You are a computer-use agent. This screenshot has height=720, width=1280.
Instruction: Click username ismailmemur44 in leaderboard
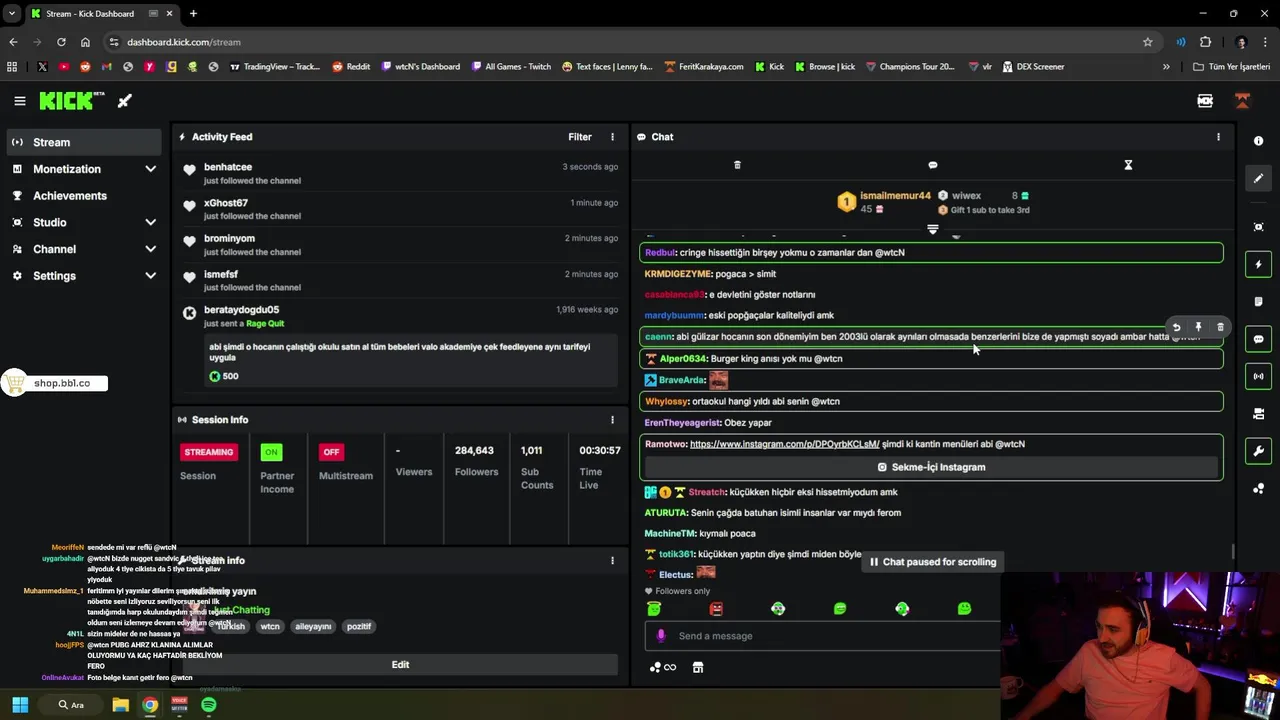[x=895, y=196]
